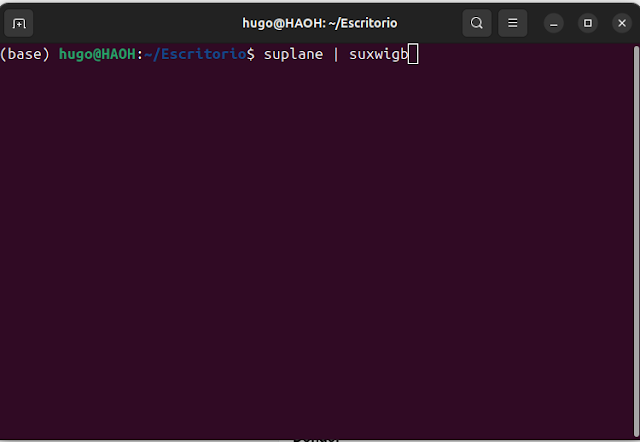Click the window title 'hugo@HAOH: ~/Escritorio'

320,23
